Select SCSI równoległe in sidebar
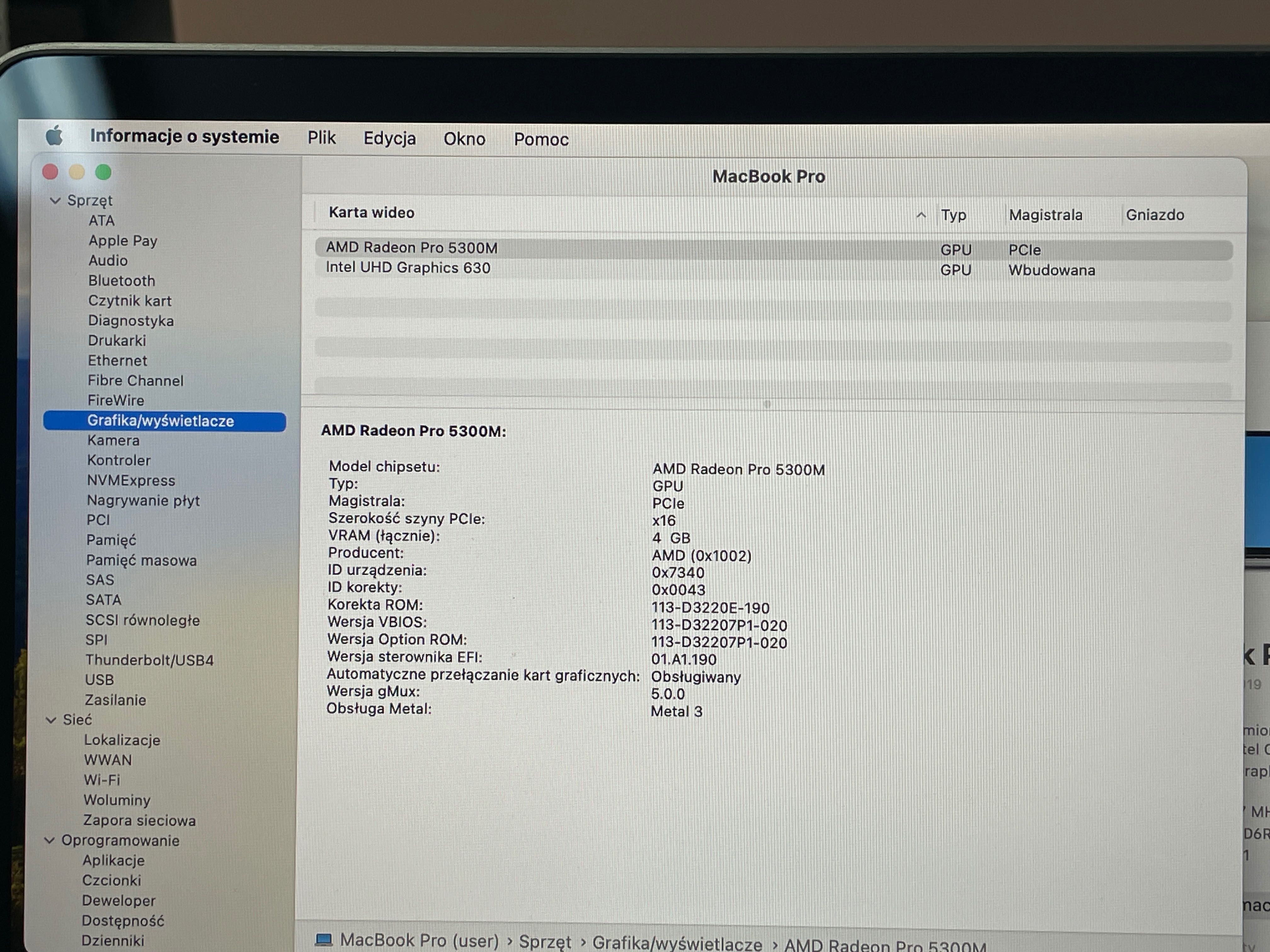The height and width of the screenshot is (952, 1270). (x=142, y=620)
